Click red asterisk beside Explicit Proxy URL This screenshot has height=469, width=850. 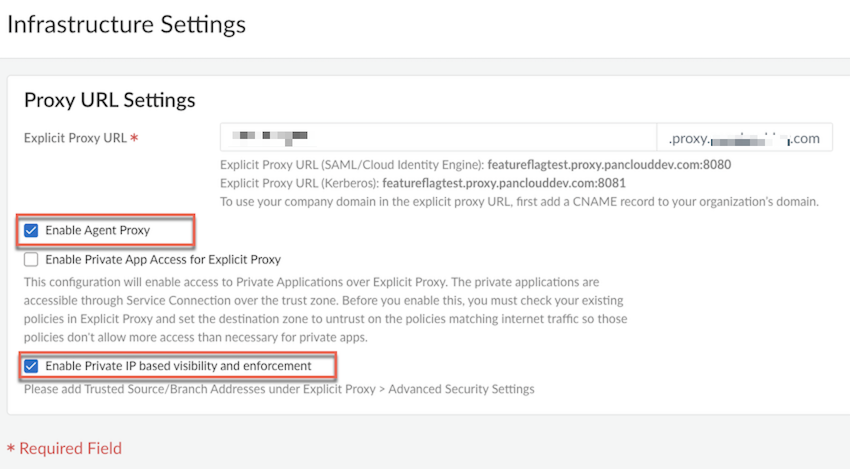134,138
